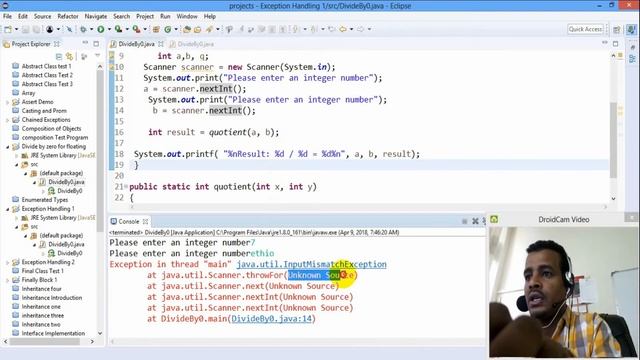The width and height of the screenshot is (640, 360).
Task: Minimize the Project Explorer panel
Action: tap(85, 43)
